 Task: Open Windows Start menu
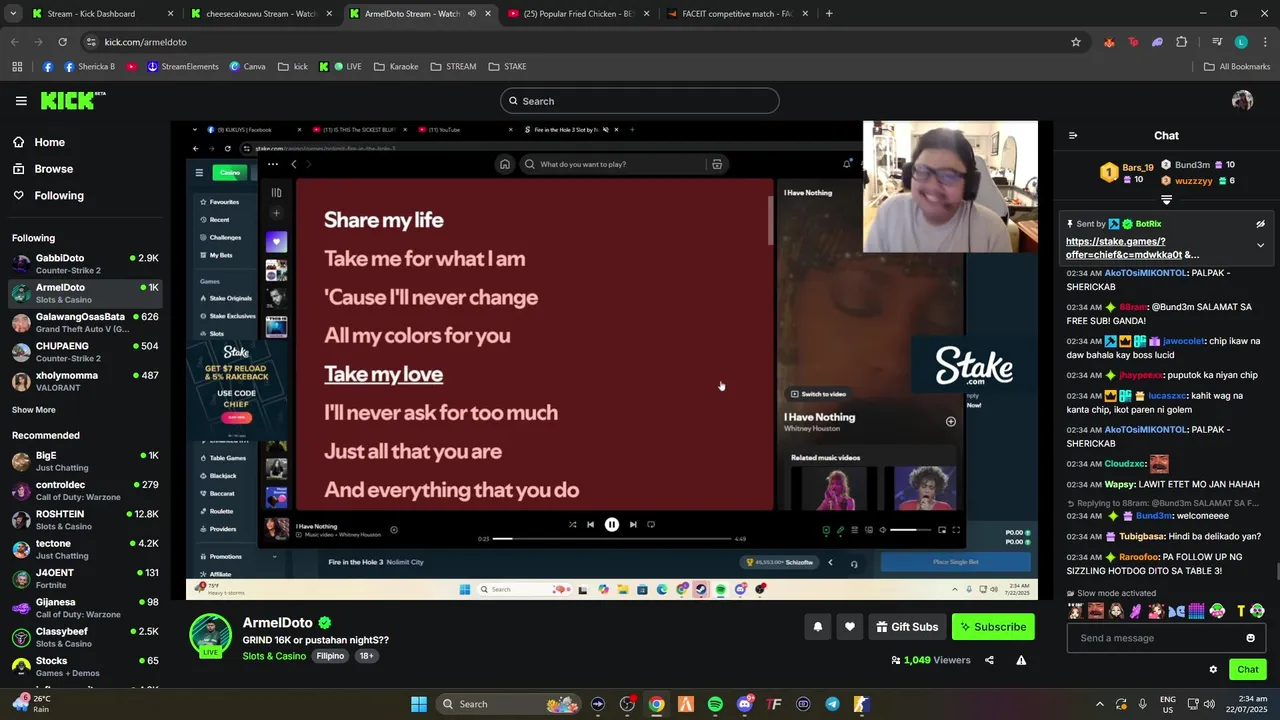click(419, 704)
